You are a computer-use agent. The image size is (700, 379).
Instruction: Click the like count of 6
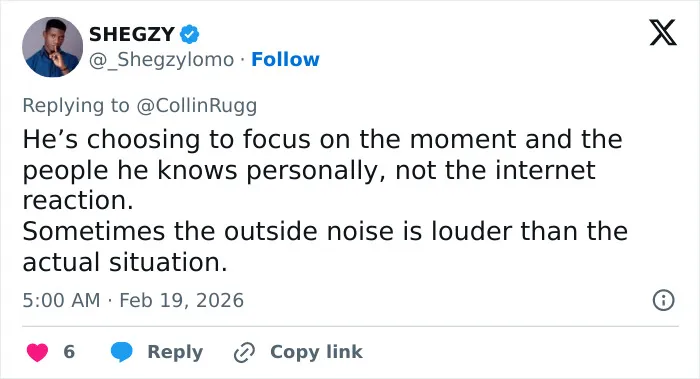pos(69,352)
